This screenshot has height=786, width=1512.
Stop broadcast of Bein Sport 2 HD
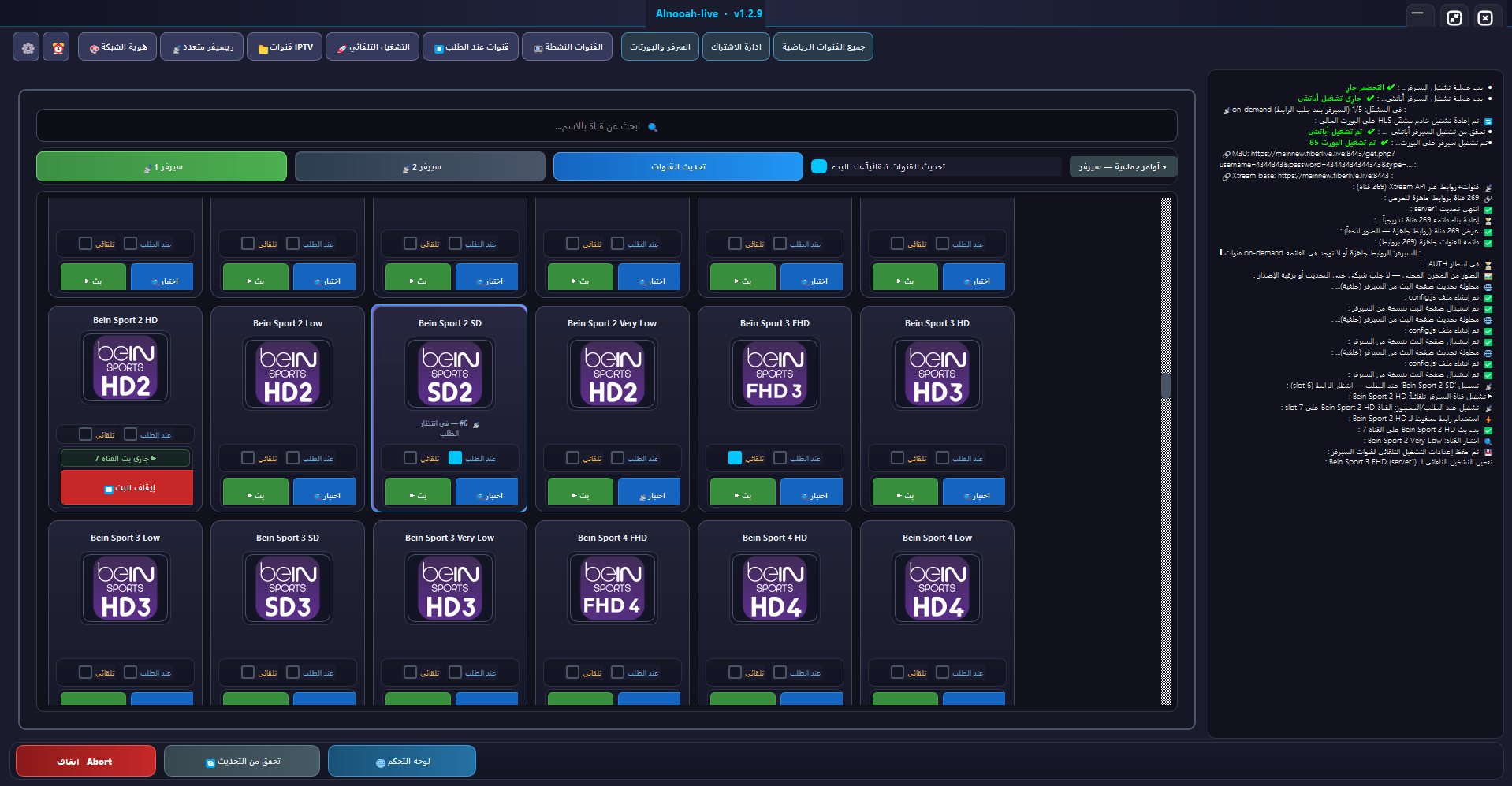pos(126,488)
